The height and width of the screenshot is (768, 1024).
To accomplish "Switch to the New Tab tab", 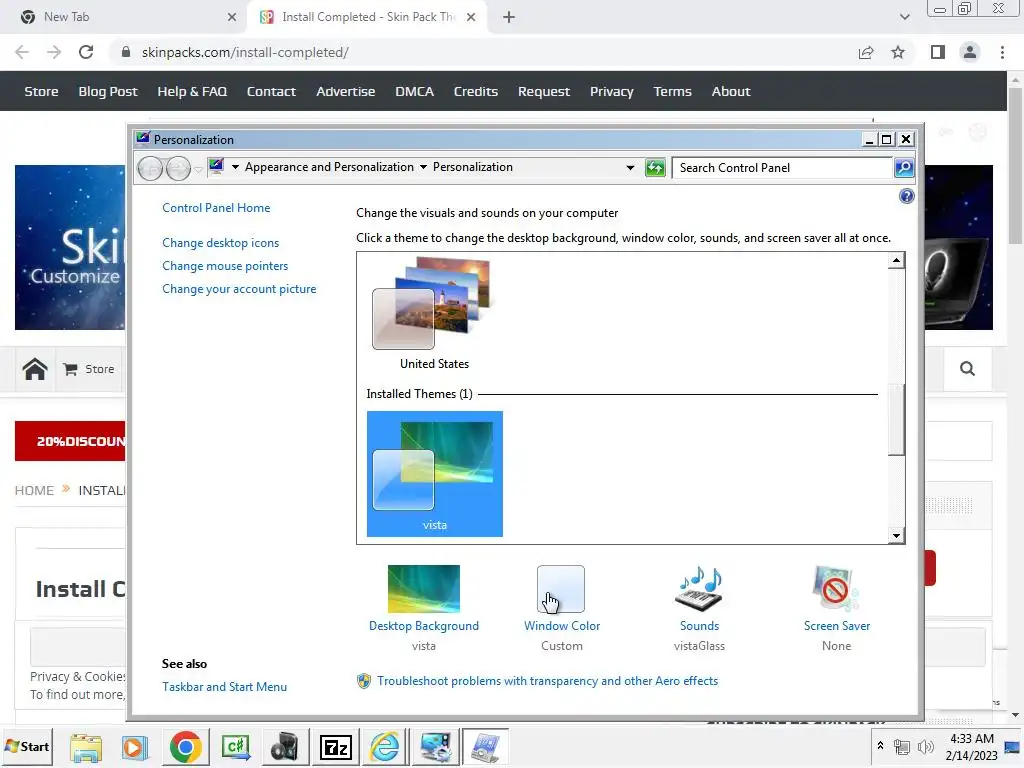I will [124, 17].
